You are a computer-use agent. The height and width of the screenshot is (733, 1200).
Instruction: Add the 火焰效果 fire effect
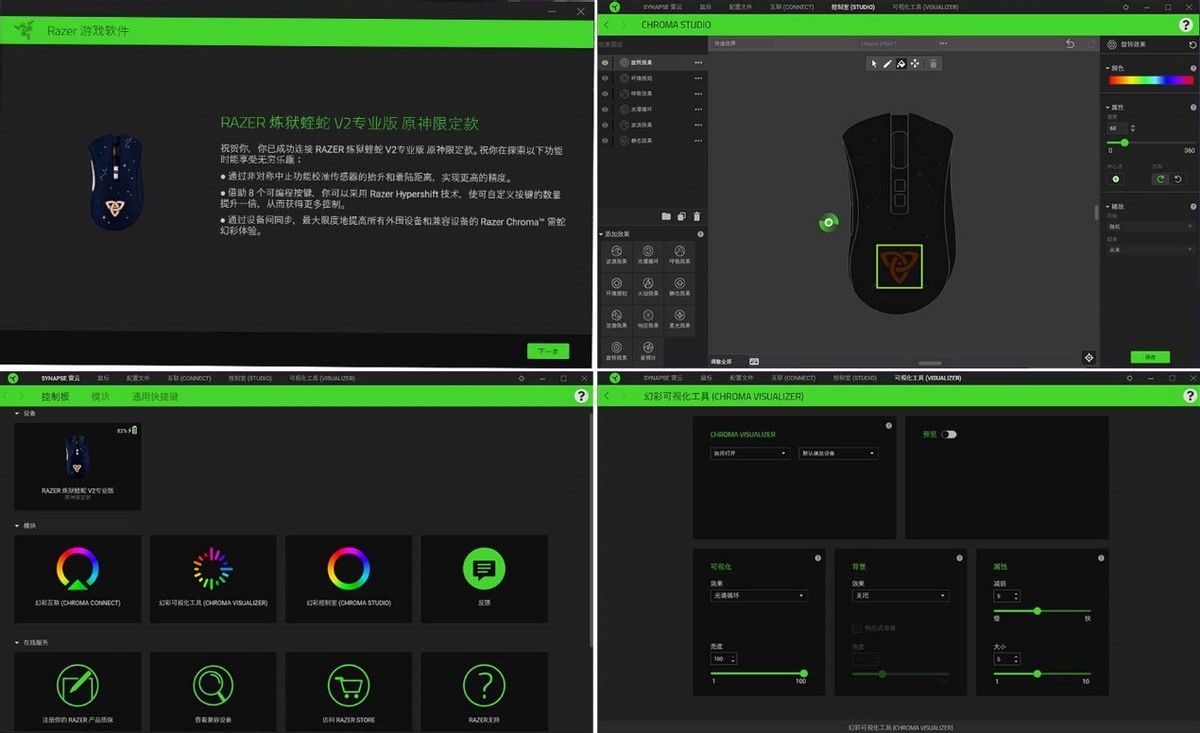point(648,288)
